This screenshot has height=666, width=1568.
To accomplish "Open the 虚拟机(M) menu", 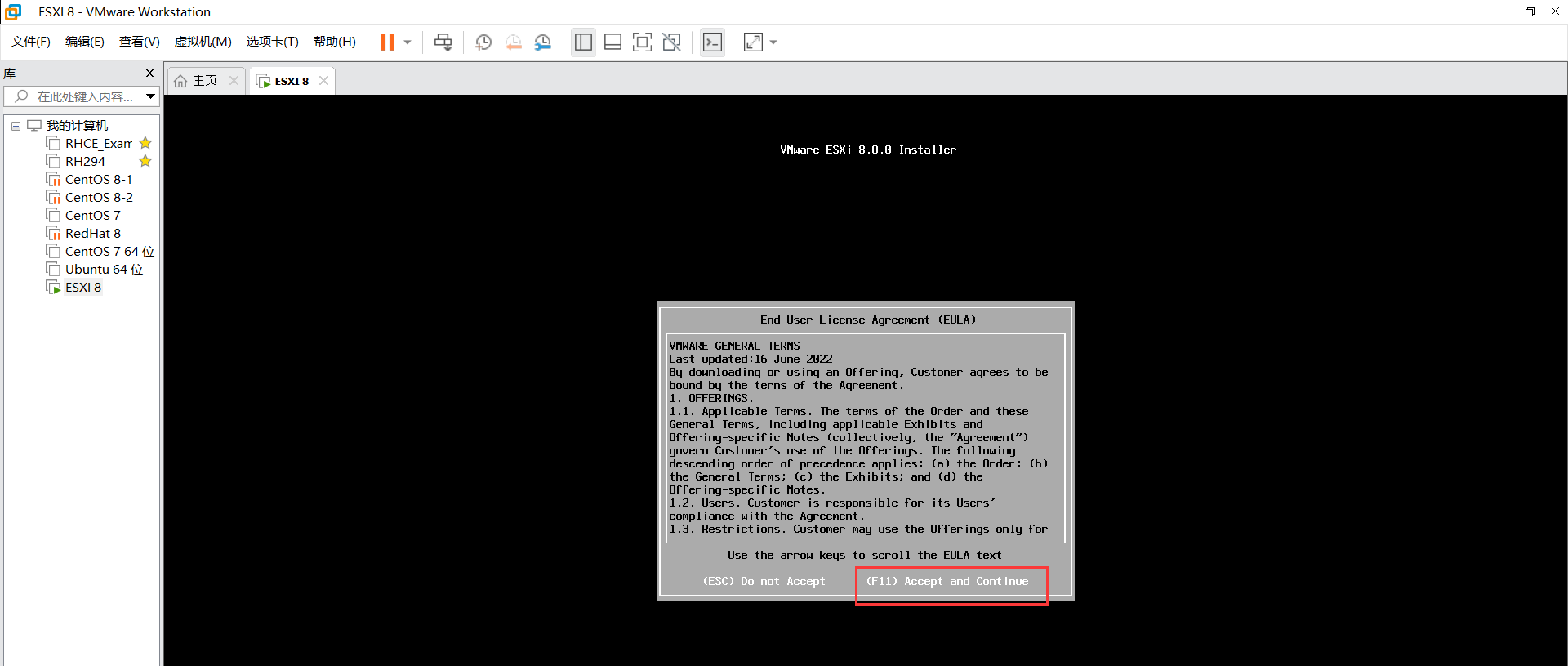I will [203, 42].
